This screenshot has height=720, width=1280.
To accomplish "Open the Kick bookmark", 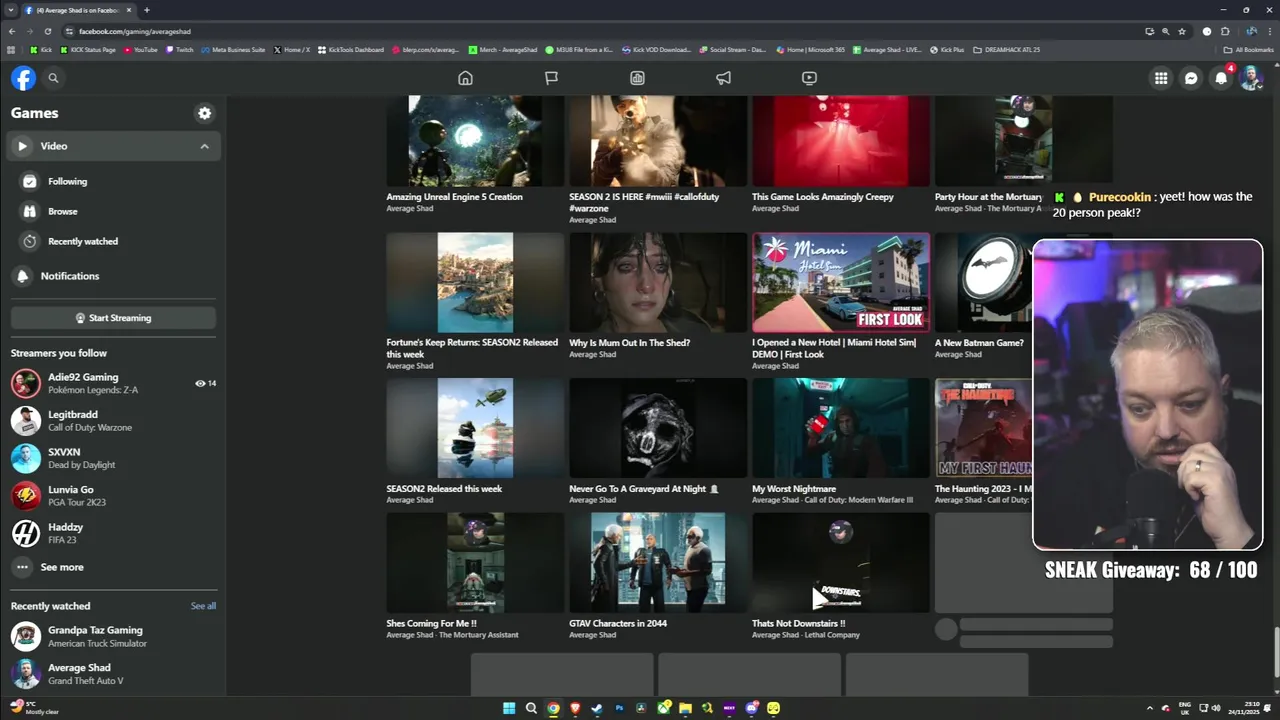I will pos(41,50).
